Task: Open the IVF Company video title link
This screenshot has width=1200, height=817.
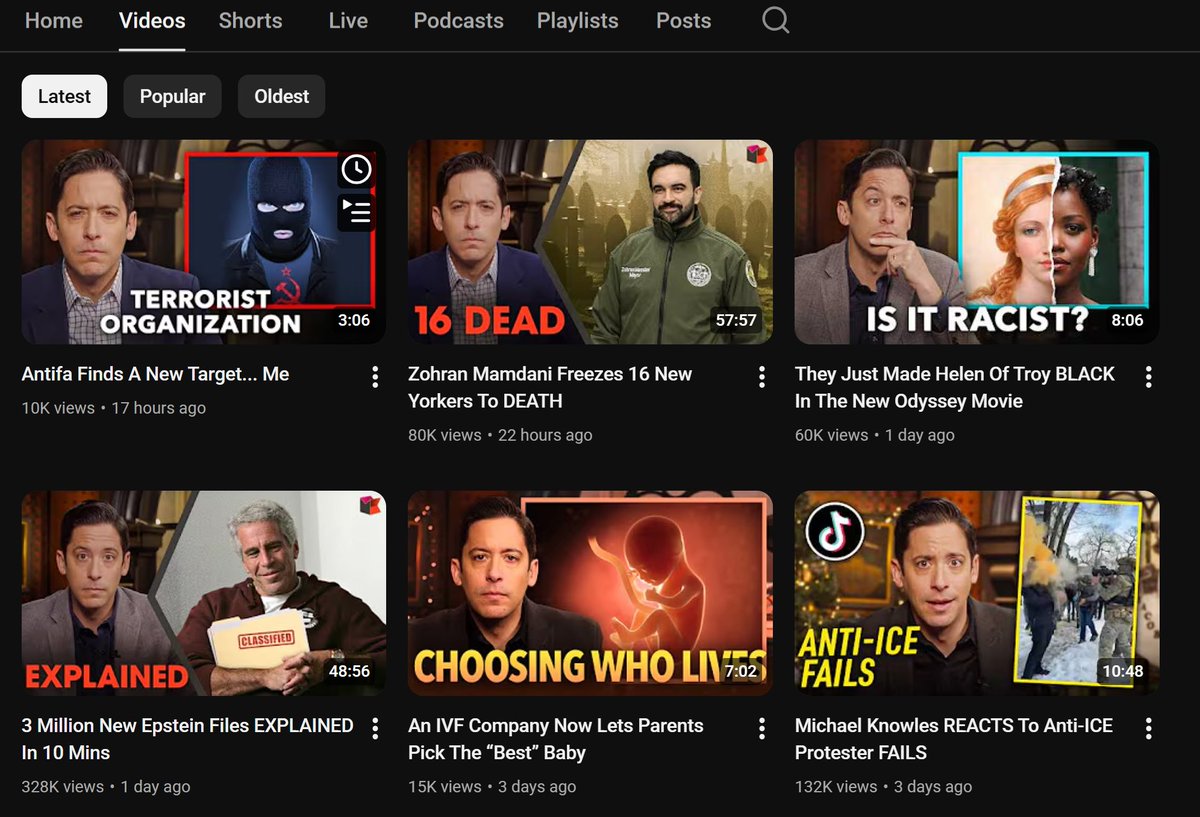Action: click(555, 738)
